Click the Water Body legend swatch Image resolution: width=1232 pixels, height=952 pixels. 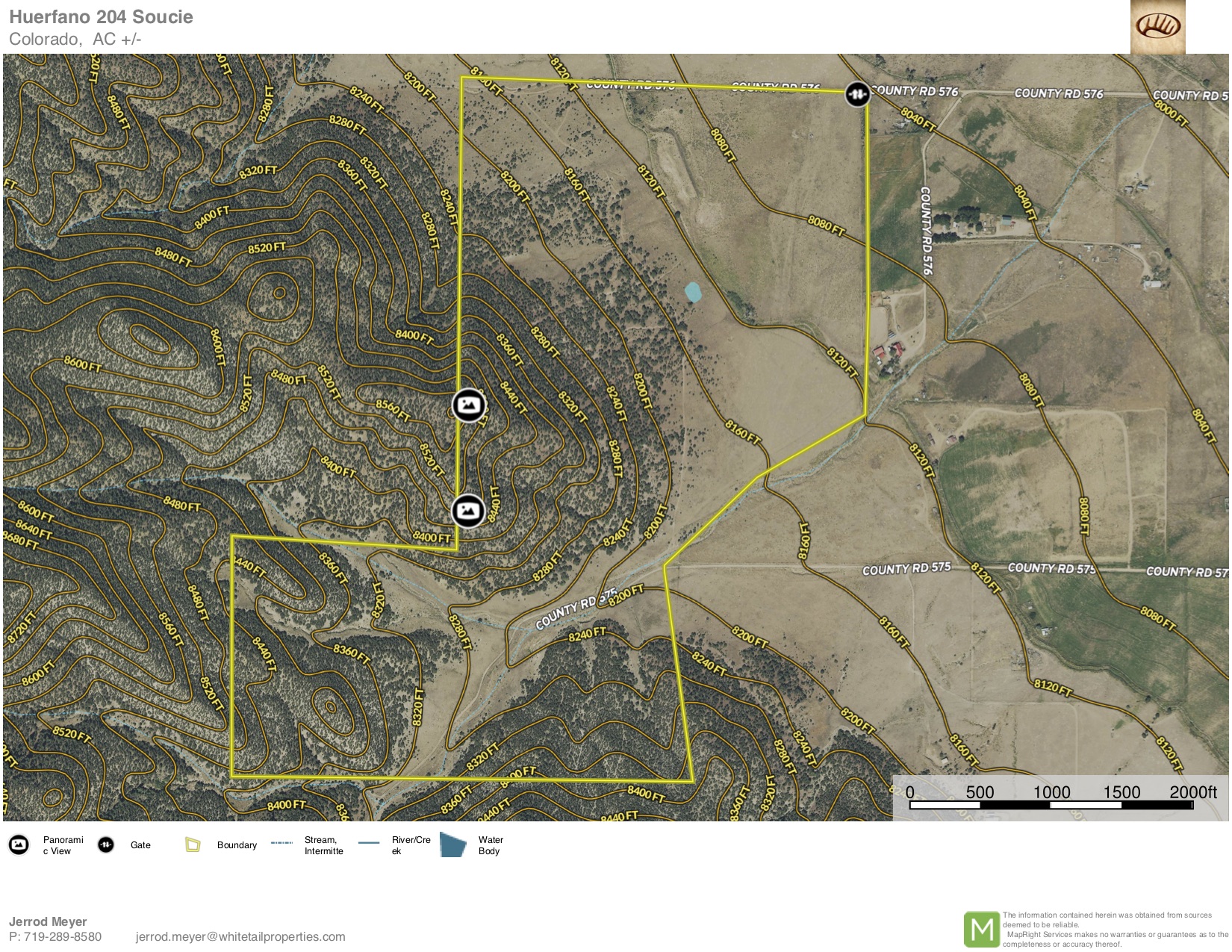click(x=452, y=844)
